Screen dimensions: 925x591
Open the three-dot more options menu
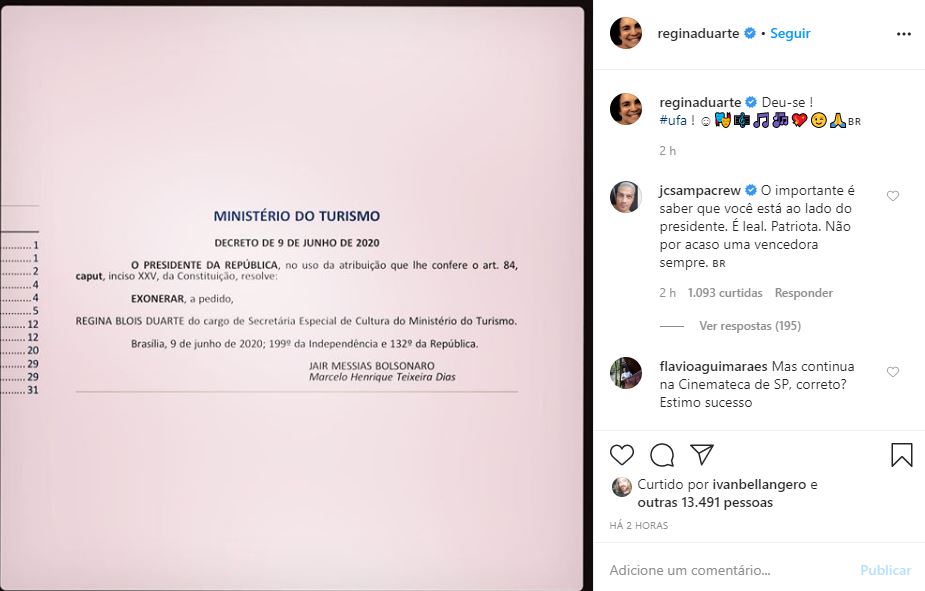click(904, 34)
